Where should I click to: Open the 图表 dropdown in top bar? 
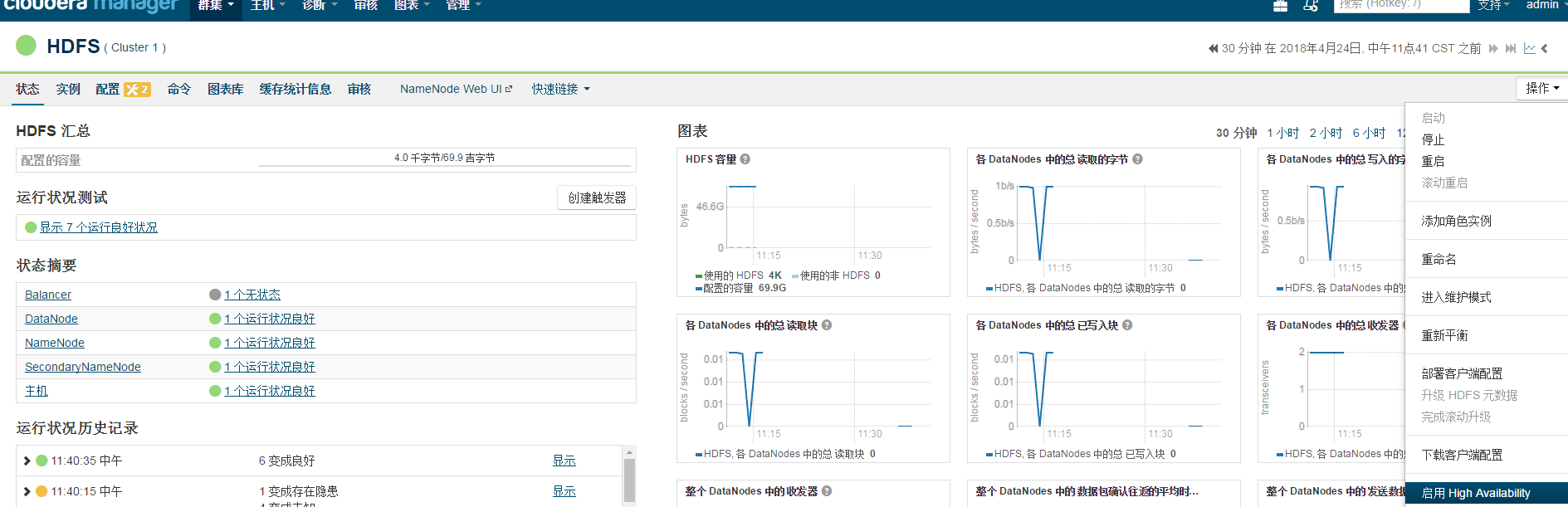412,6
